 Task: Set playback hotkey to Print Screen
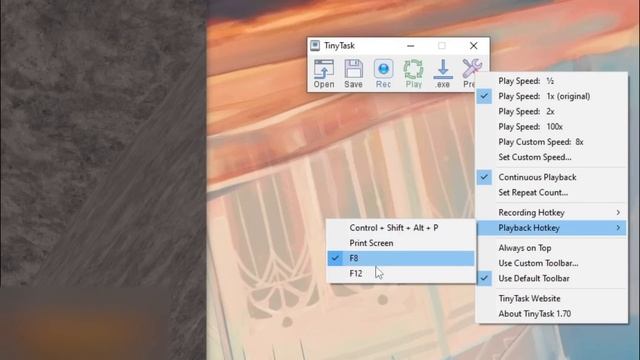pos(401,243)
